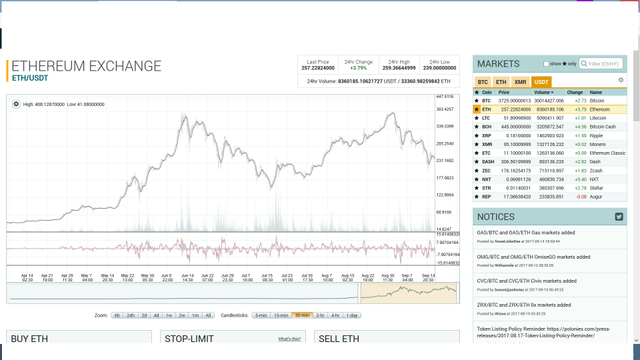Star the XRP Ripple market

(x=476, y=136)
